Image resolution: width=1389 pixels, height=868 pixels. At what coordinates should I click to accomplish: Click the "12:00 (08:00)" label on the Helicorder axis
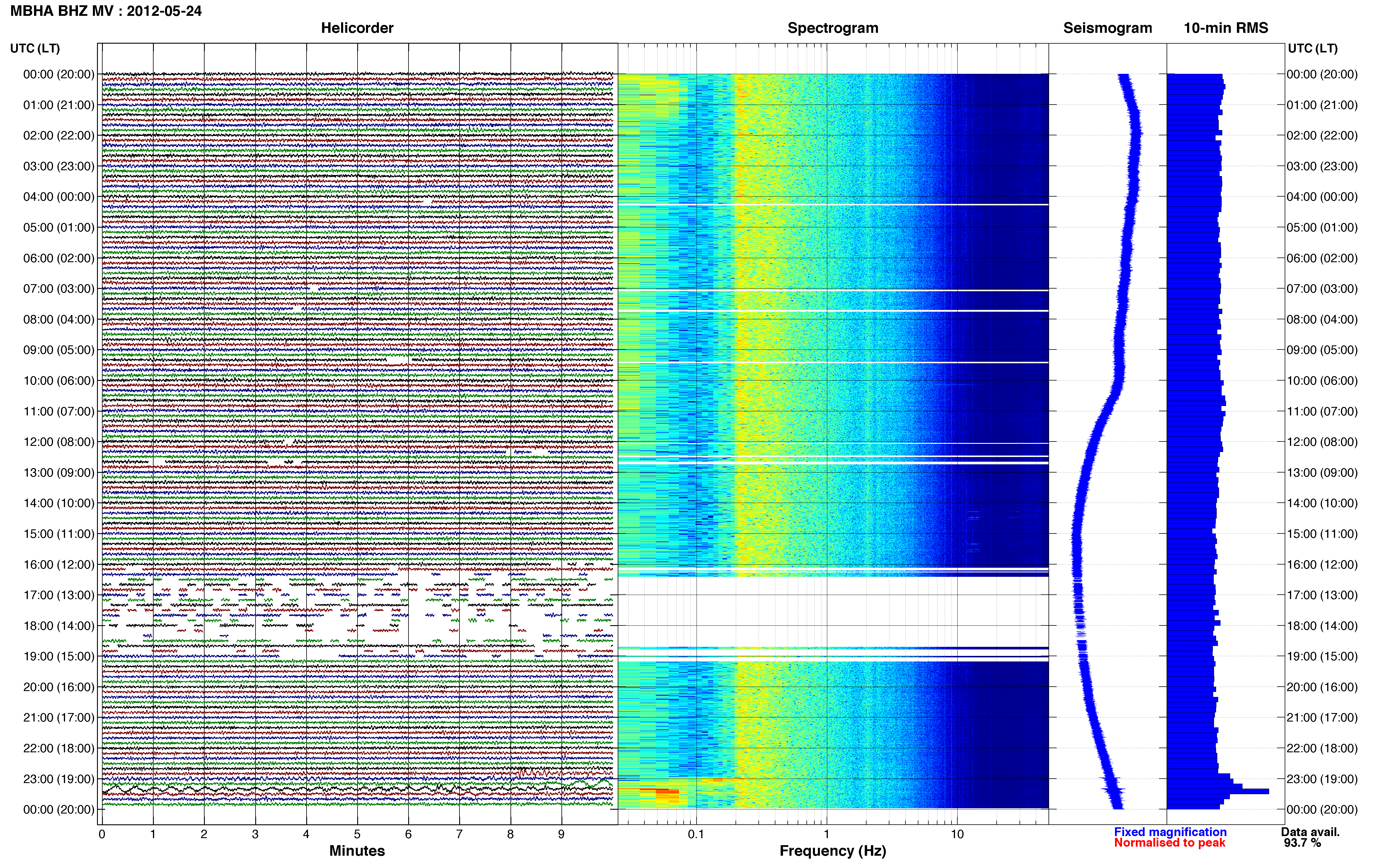[59, 442]
